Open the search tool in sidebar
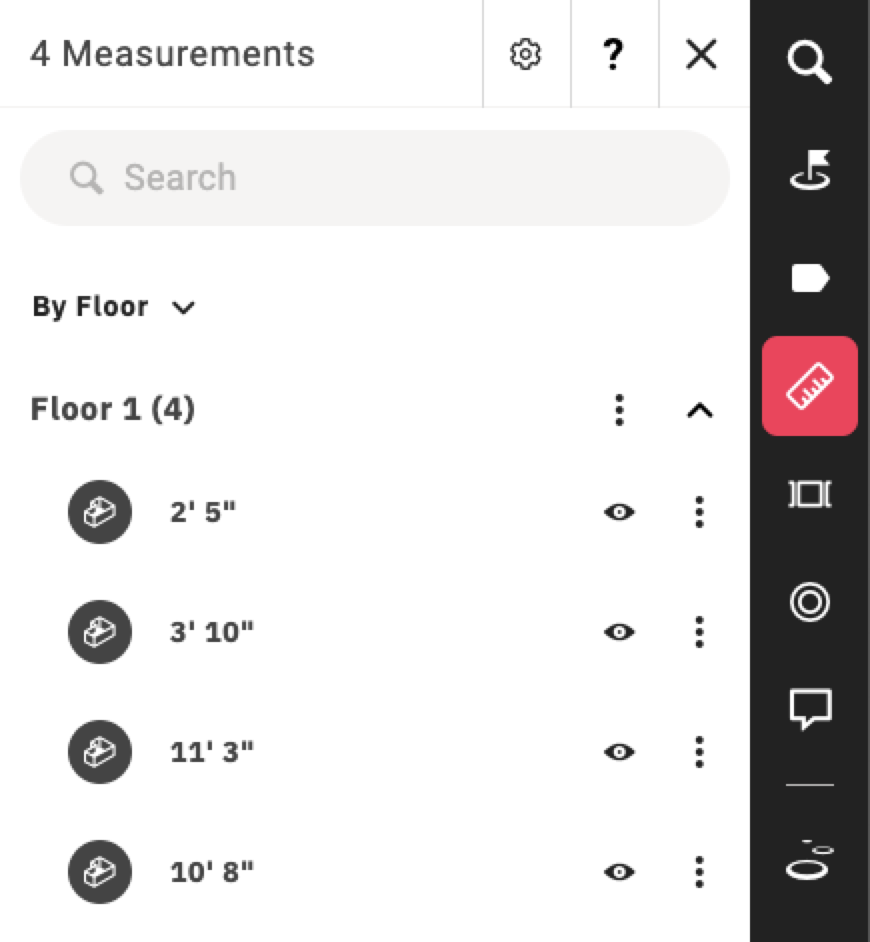This screenshot has width=870, height=942. point(809,62)
